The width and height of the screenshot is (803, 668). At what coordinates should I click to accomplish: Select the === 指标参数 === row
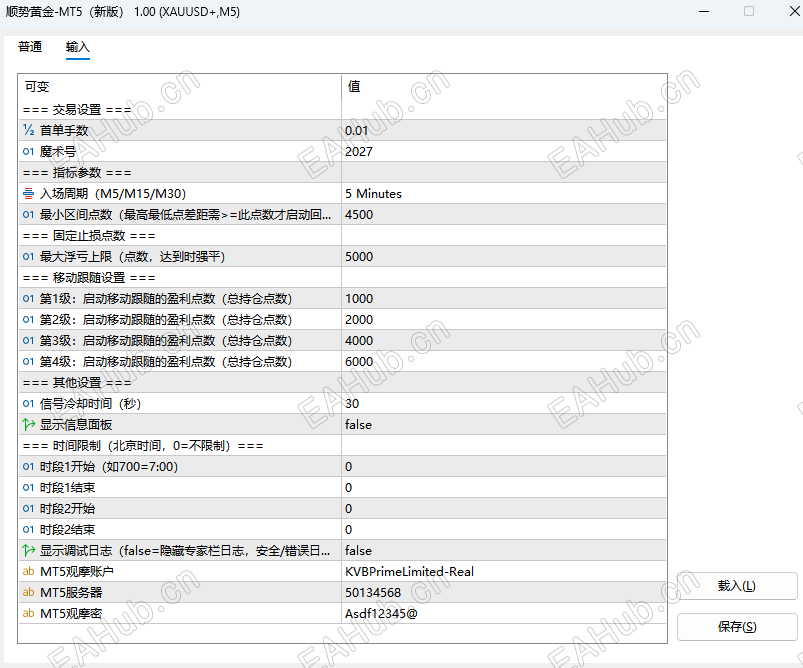(342, 173)
